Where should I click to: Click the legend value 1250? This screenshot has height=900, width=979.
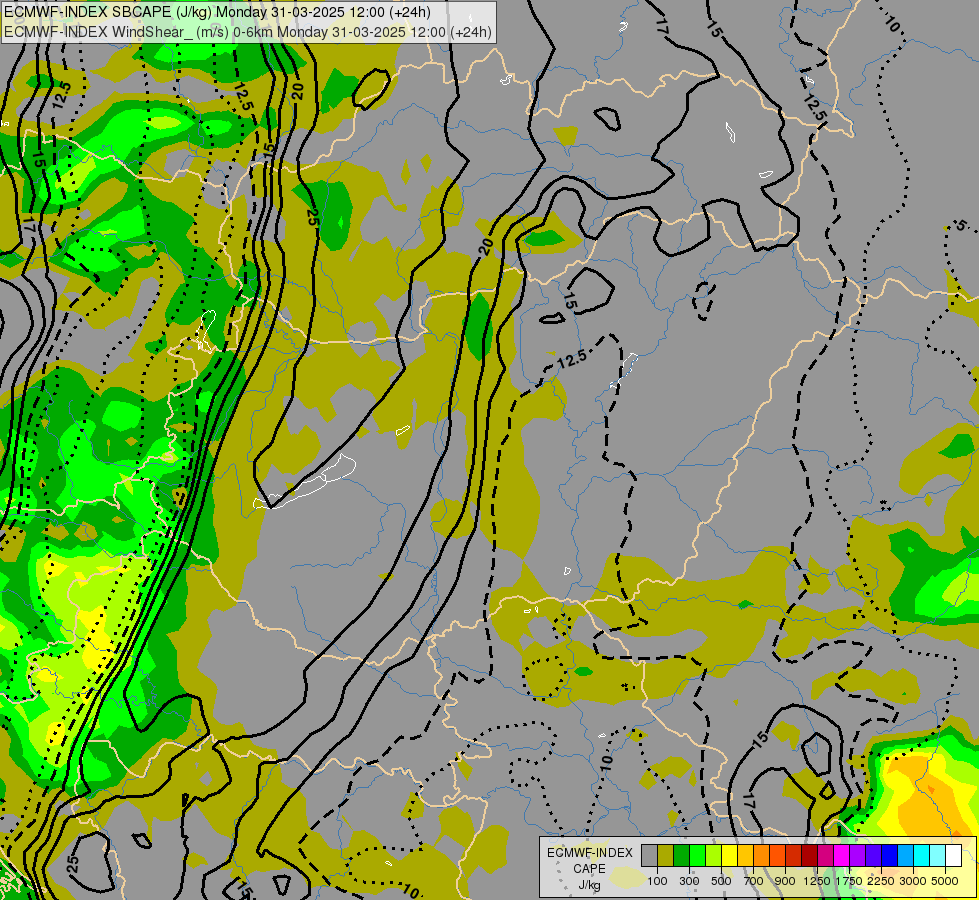(x=817, y=881)
